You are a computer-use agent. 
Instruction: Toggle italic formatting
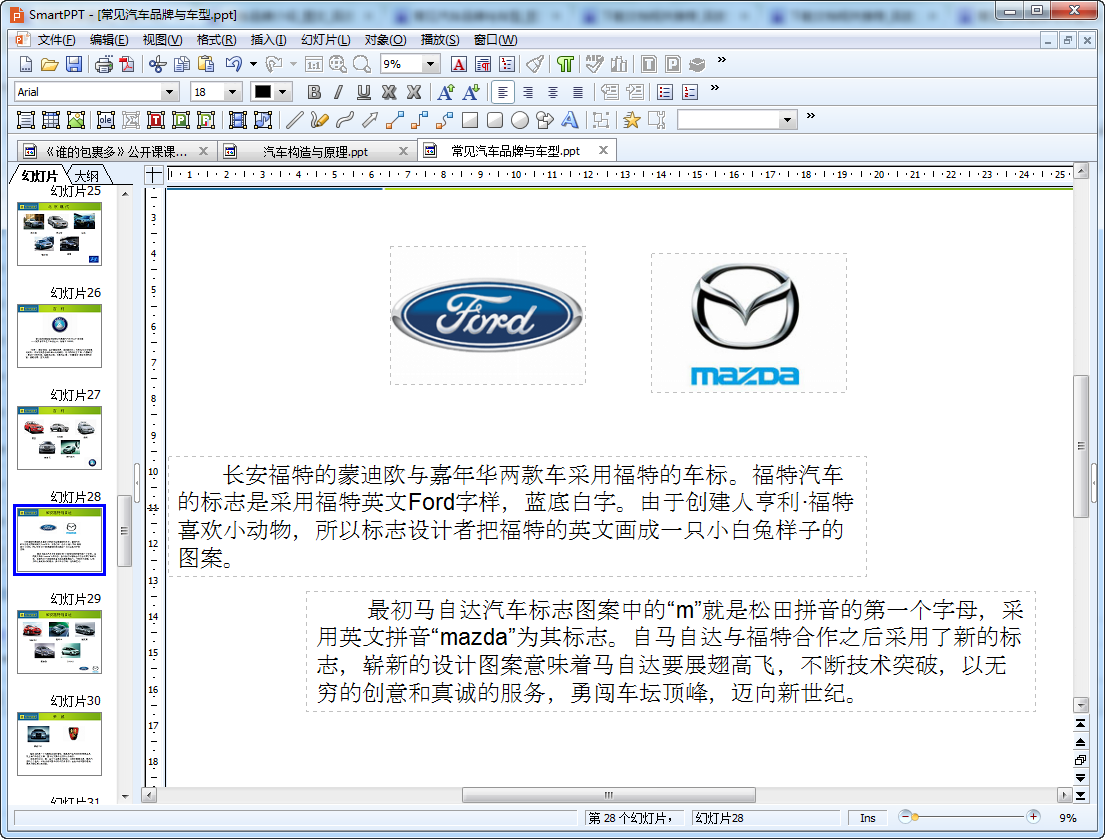point(338,92)
